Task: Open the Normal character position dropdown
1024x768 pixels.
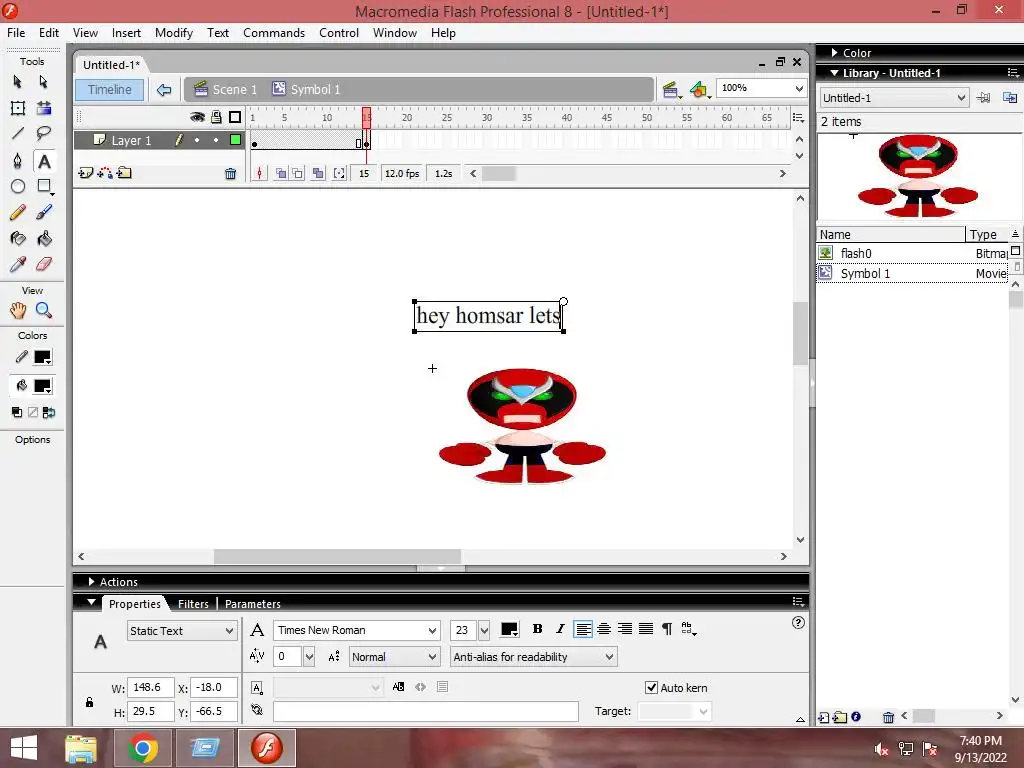Action: 394,657
